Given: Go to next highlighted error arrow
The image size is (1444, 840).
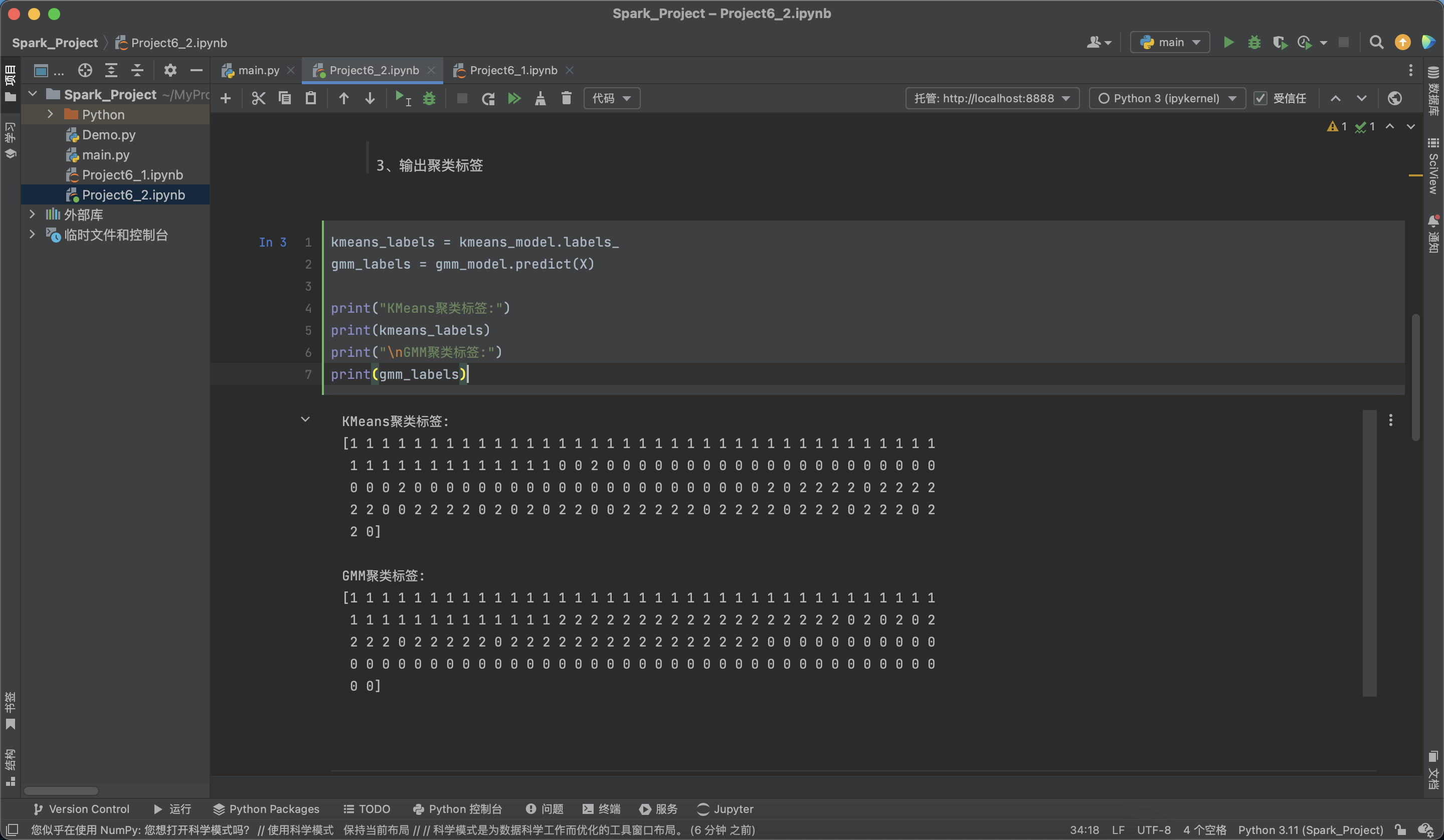Looking at the screenshot, I should pyautogui.click(x=1411, y=127).
